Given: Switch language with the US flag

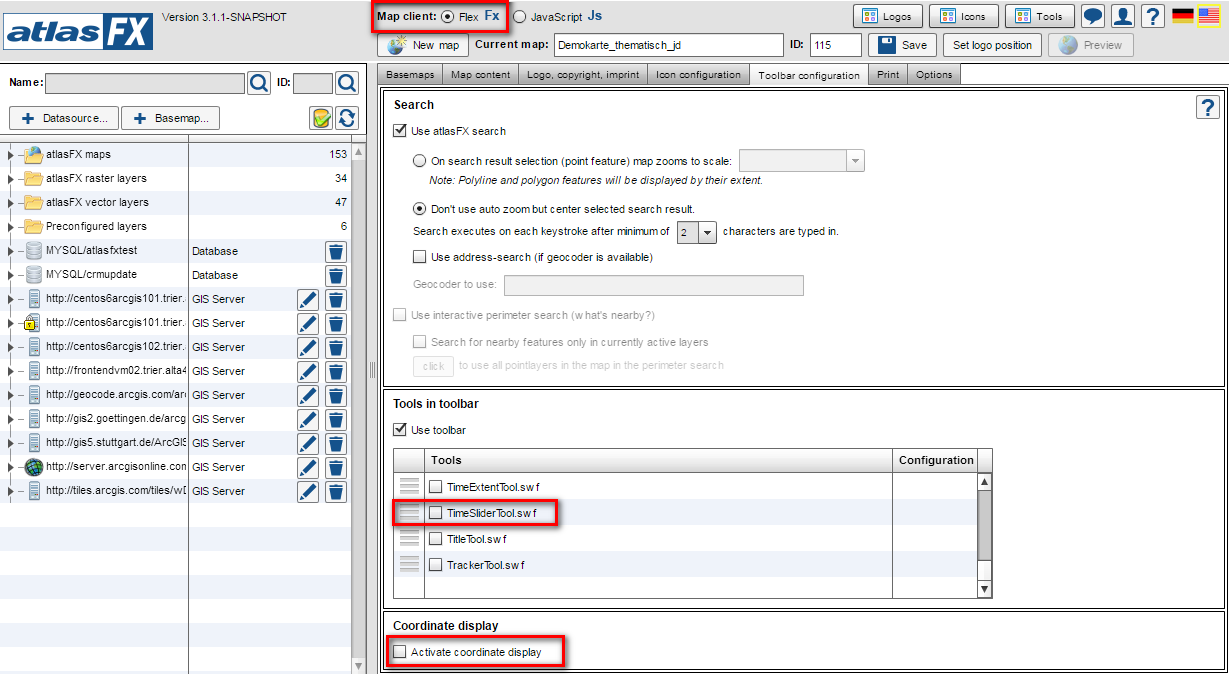Looking at the screenshot, I should click(x=1209, y=16).
